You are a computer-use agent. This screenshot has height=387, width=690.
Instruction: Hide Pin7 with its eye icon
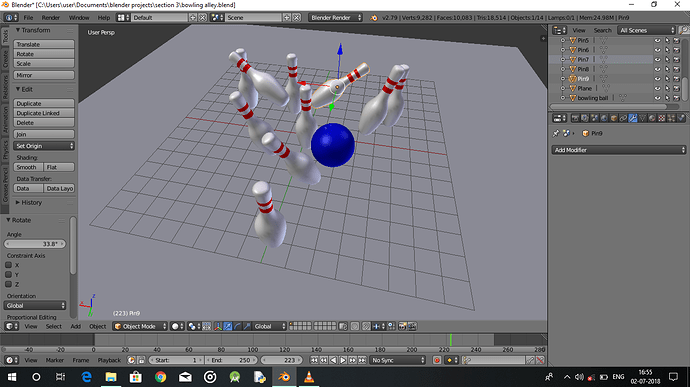point(657,59)
